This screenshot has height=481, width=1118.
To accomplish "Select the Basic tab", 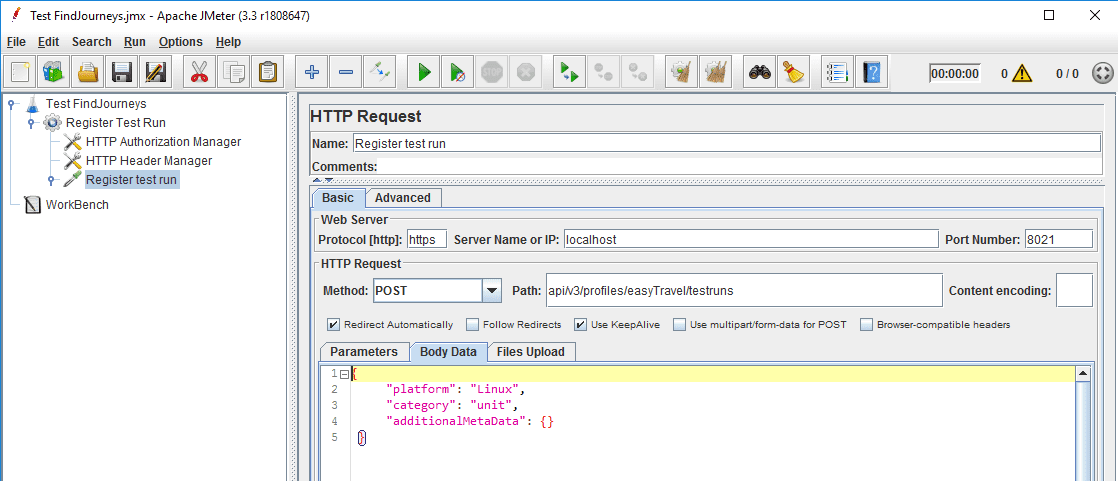I will [x=338, y=198].
